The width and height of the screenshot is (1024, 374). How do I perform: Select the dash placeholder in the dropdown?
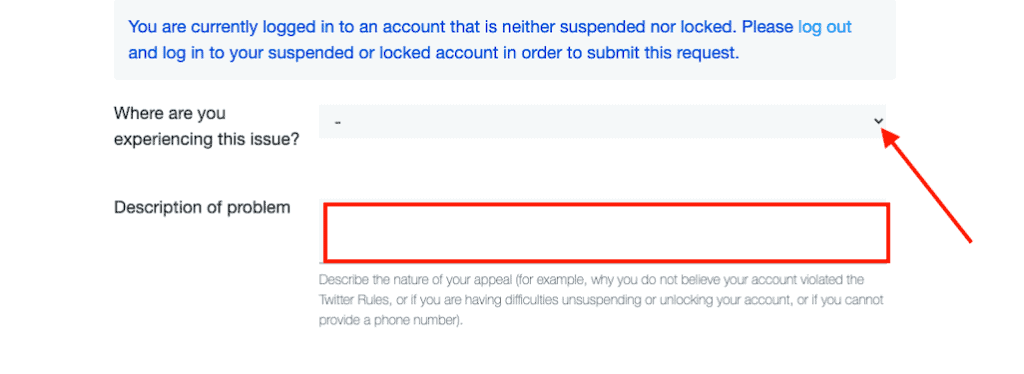338,122
